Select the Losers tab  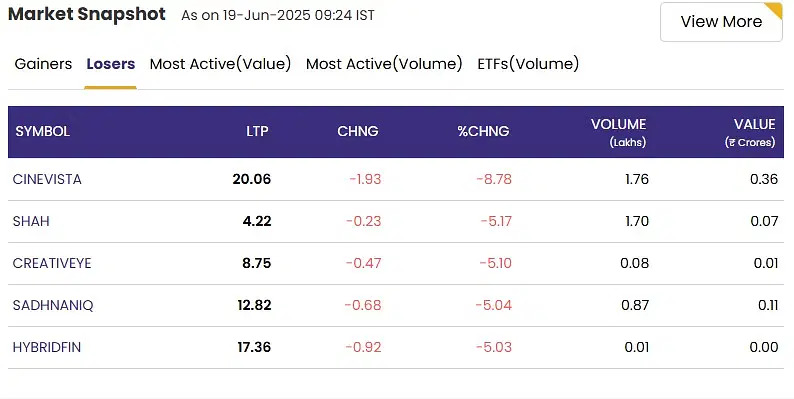(110, 64)
